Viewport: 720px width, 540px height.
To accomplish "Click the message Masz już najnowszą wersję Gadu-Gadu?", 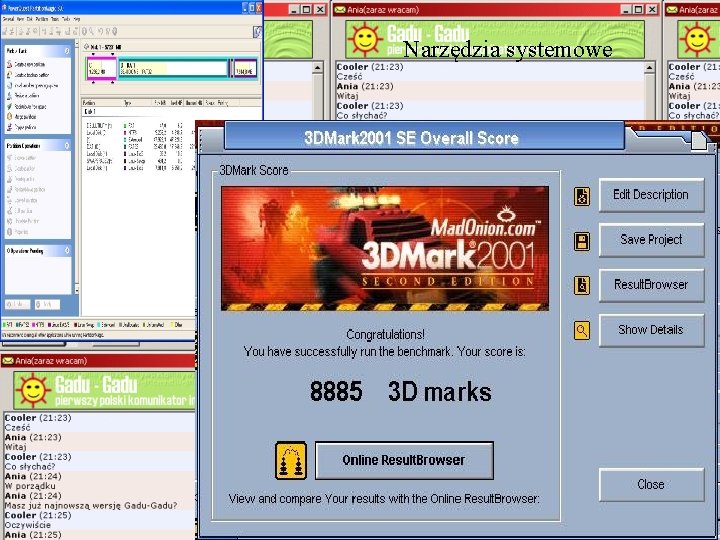I will 91,506.
